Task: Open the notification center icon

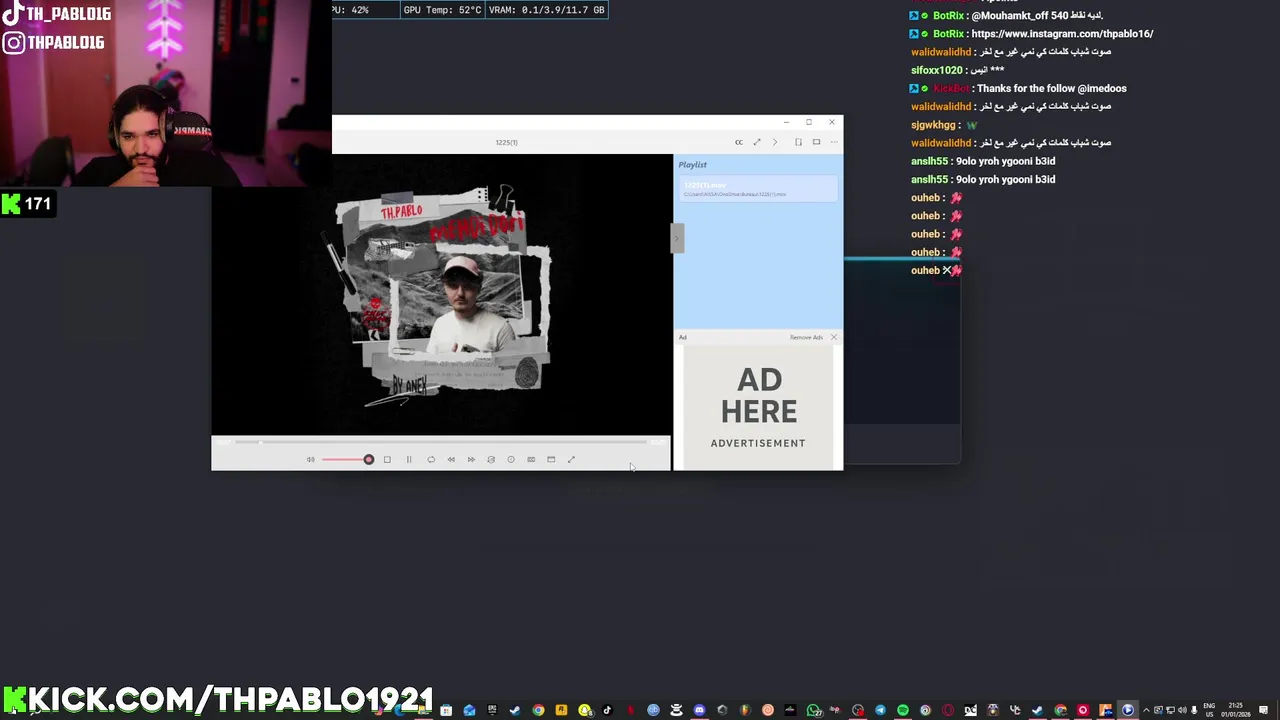Action: pos(1263,711)
